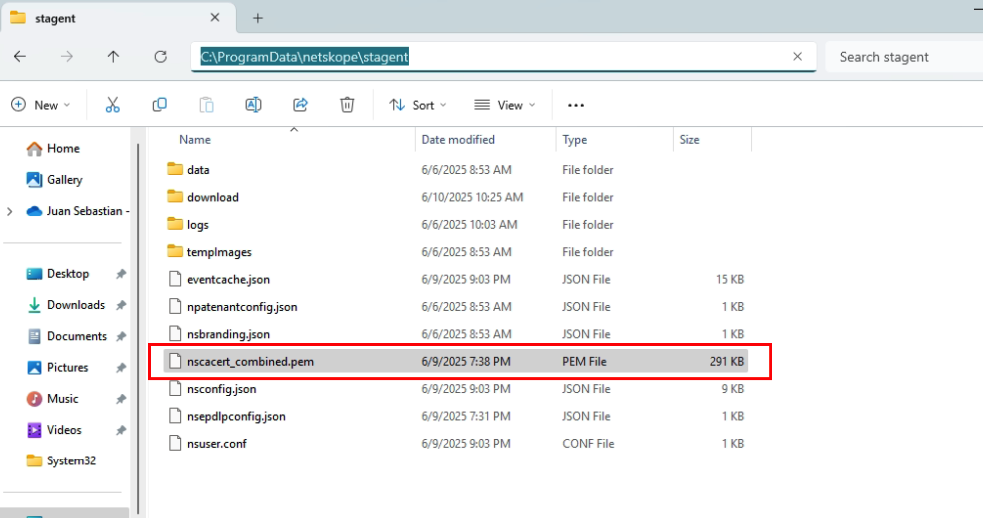Click the pin icon beside Downloads
Viewport: 983px width, 518px height.
121,305
